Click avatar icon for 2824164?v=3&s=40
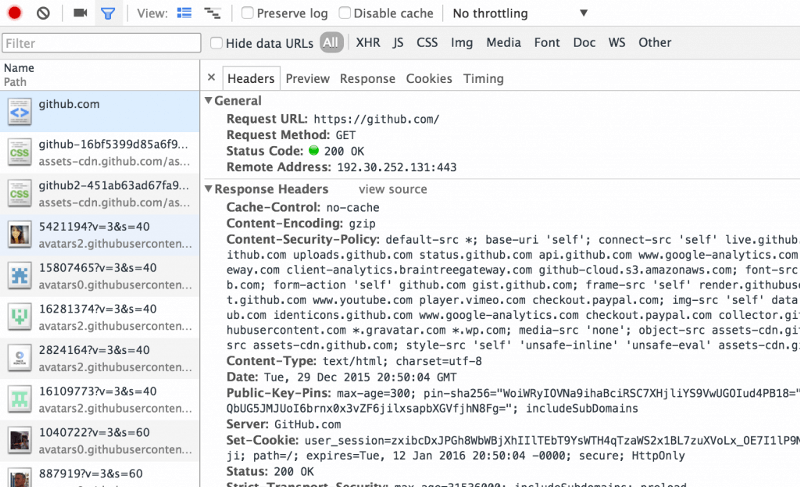The height and width of the screenshot is (487, 800). coord(19,358)
